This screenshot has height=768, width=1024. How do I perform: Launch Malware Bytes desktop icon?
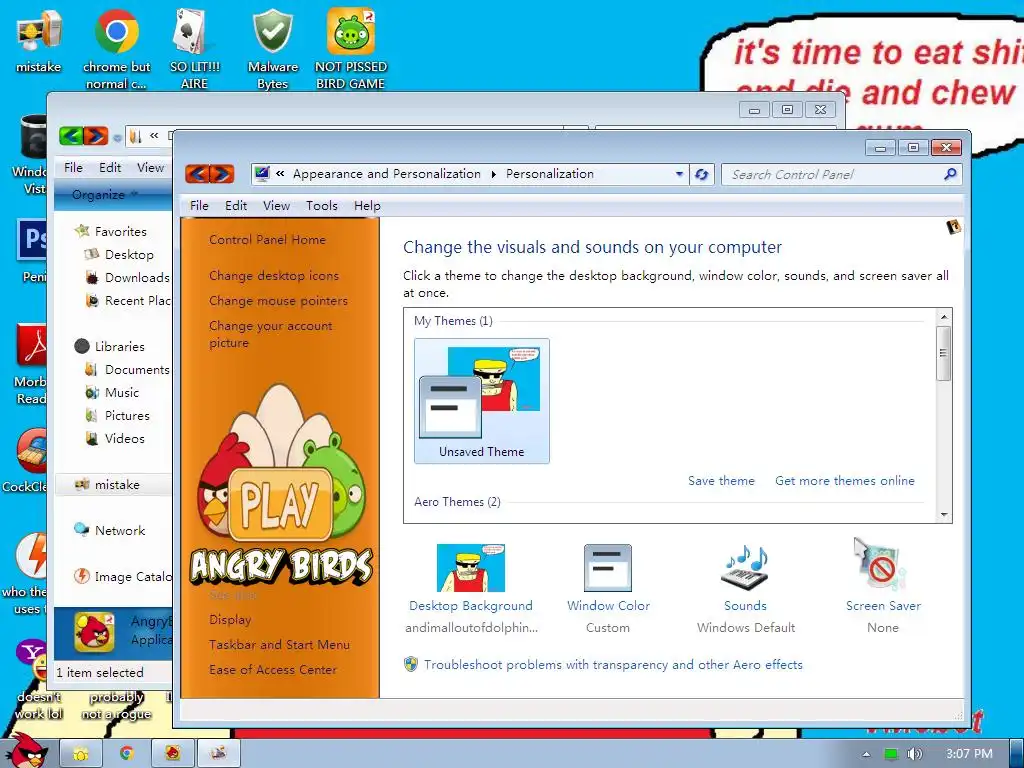pos(272,49)
